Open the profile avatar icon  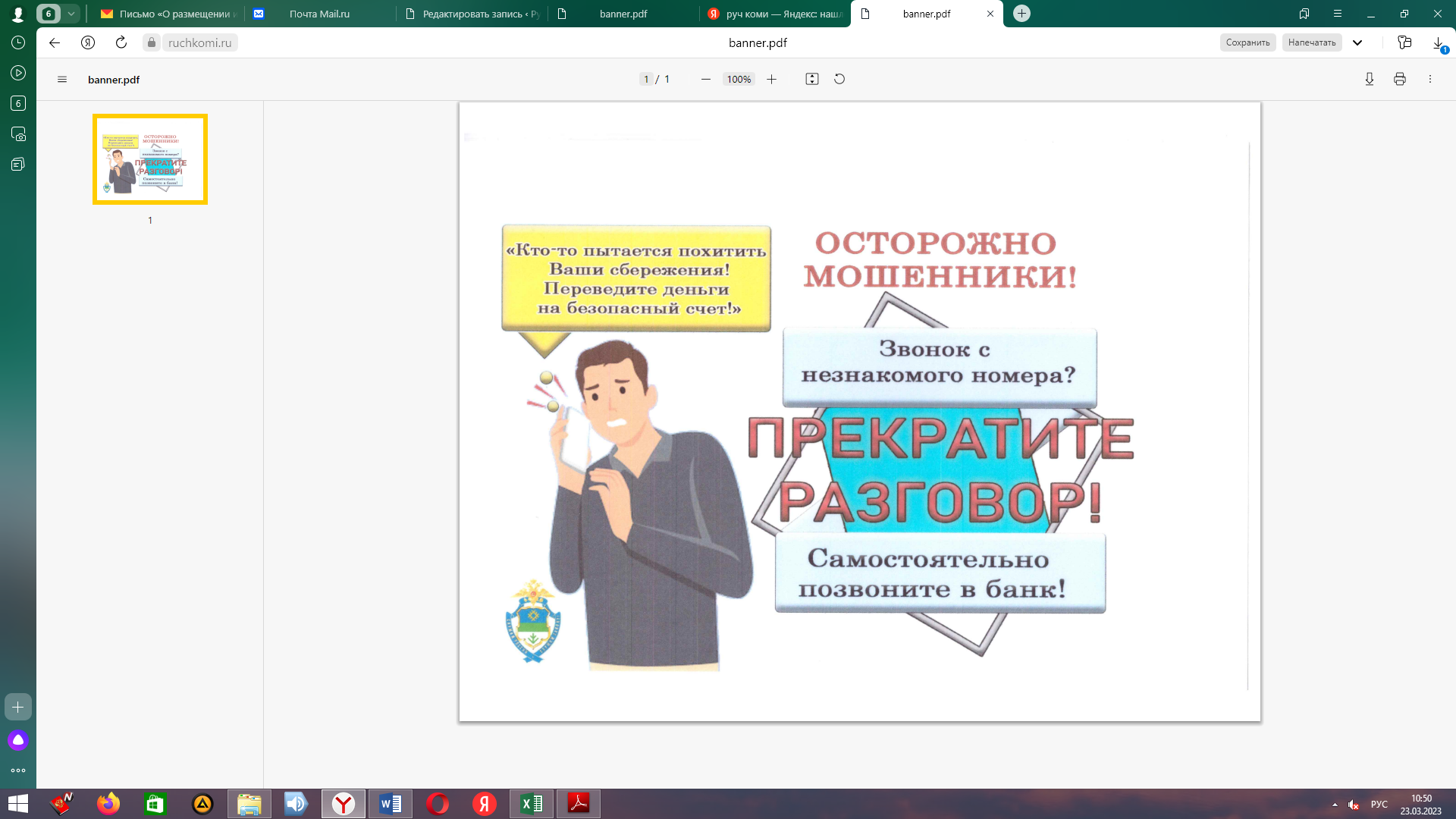(18, 14)
